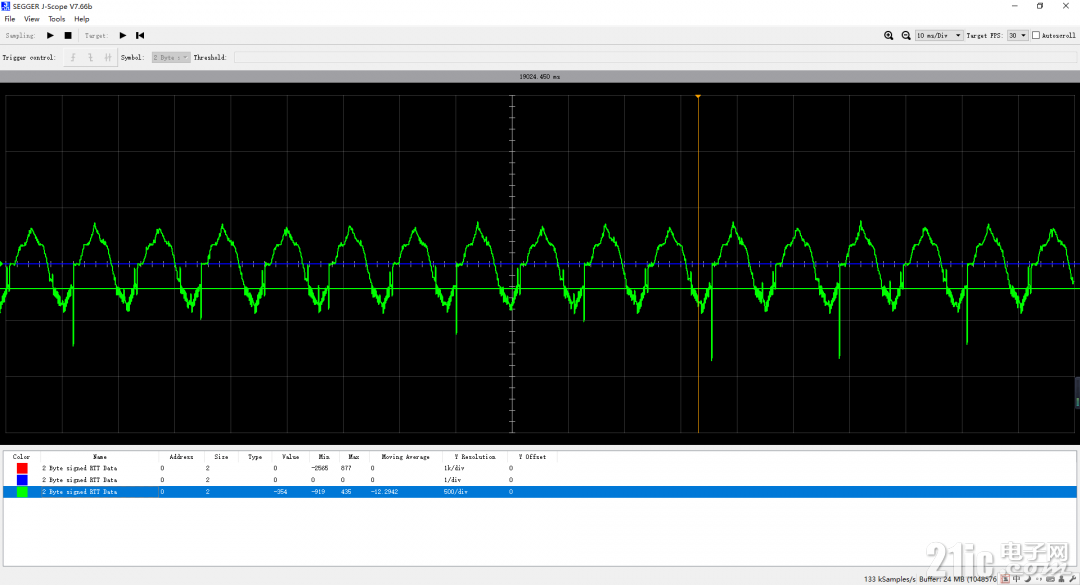Open the File menu

tap(10, 19)
